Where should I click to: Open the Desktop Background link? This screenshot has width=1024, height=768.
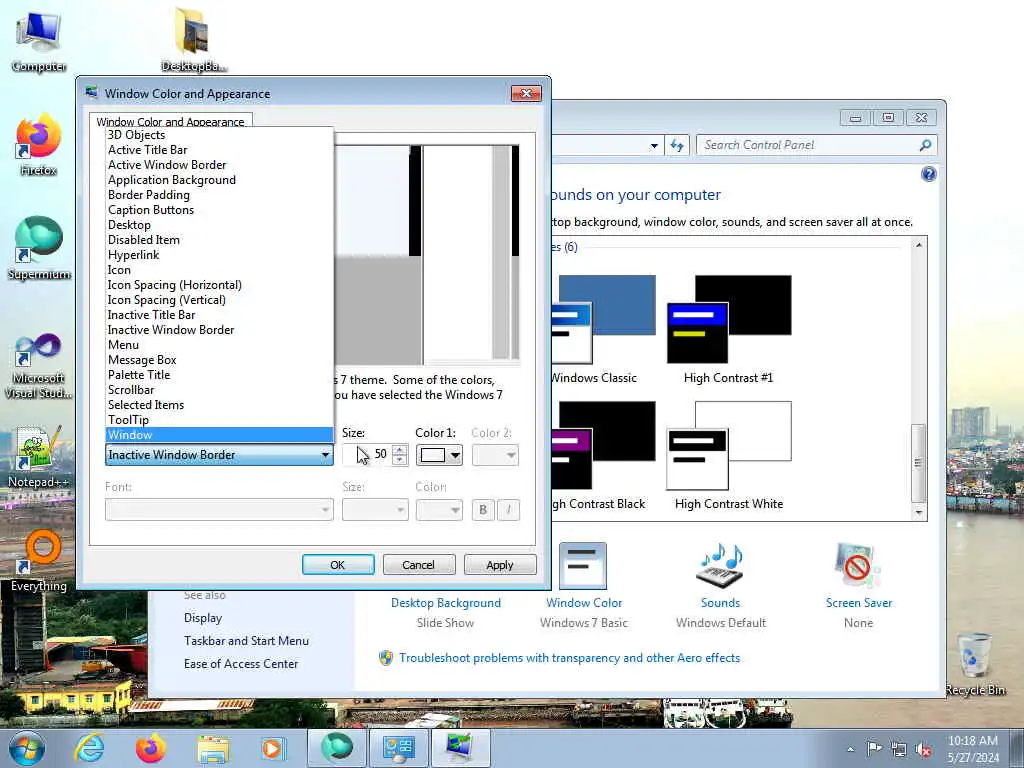pos(446,603)
